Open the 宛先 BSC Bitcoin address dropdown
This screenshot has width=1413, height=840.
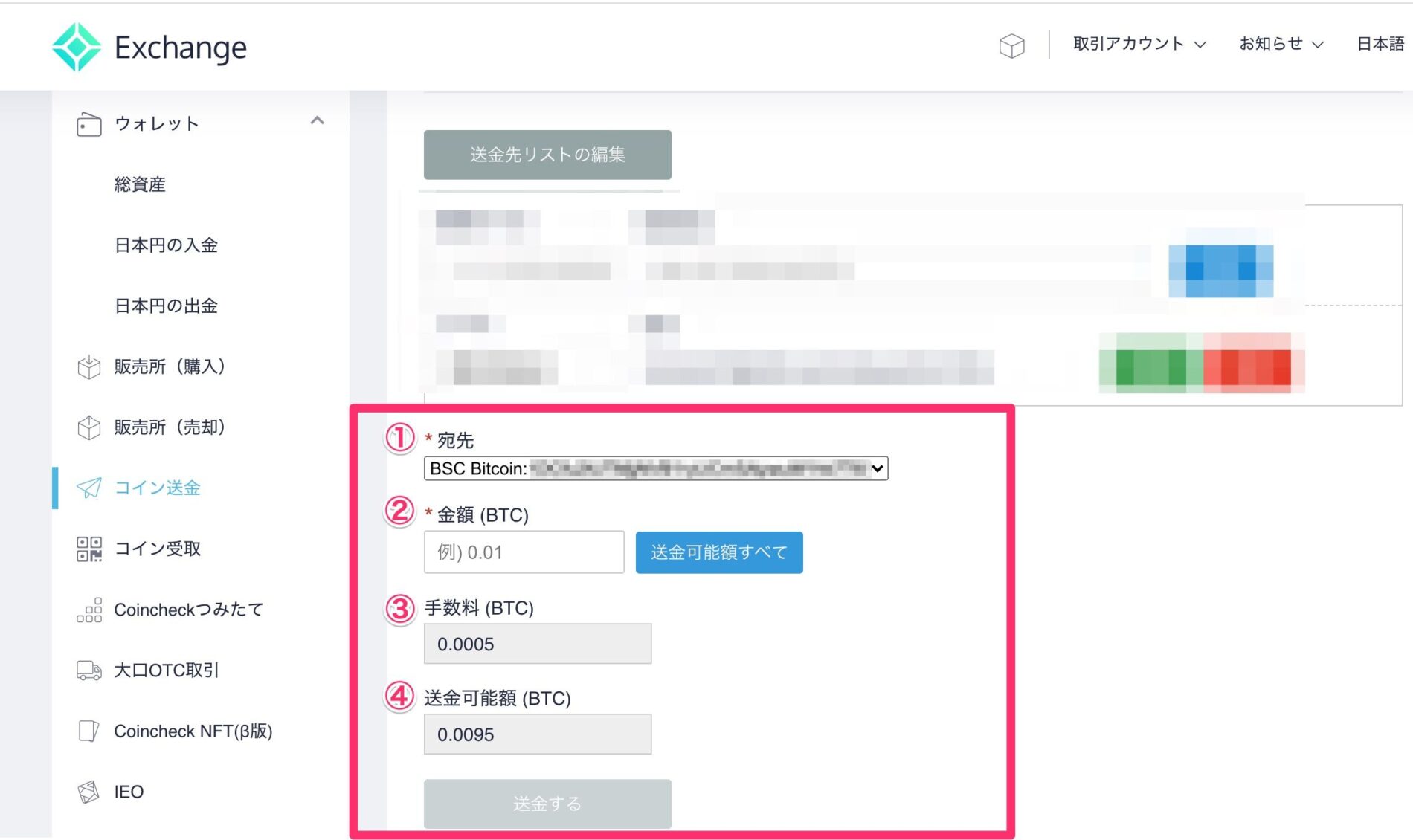point(656,468)
